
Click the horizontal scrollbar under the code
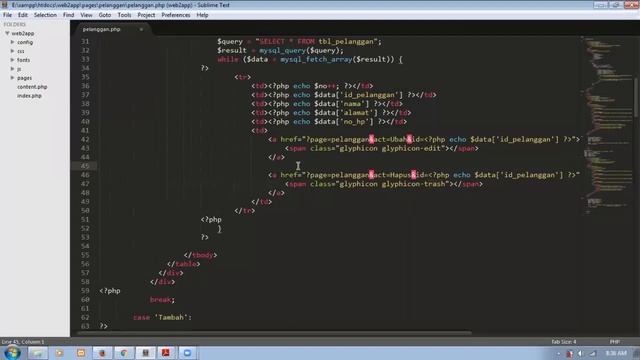pos(273,333)
